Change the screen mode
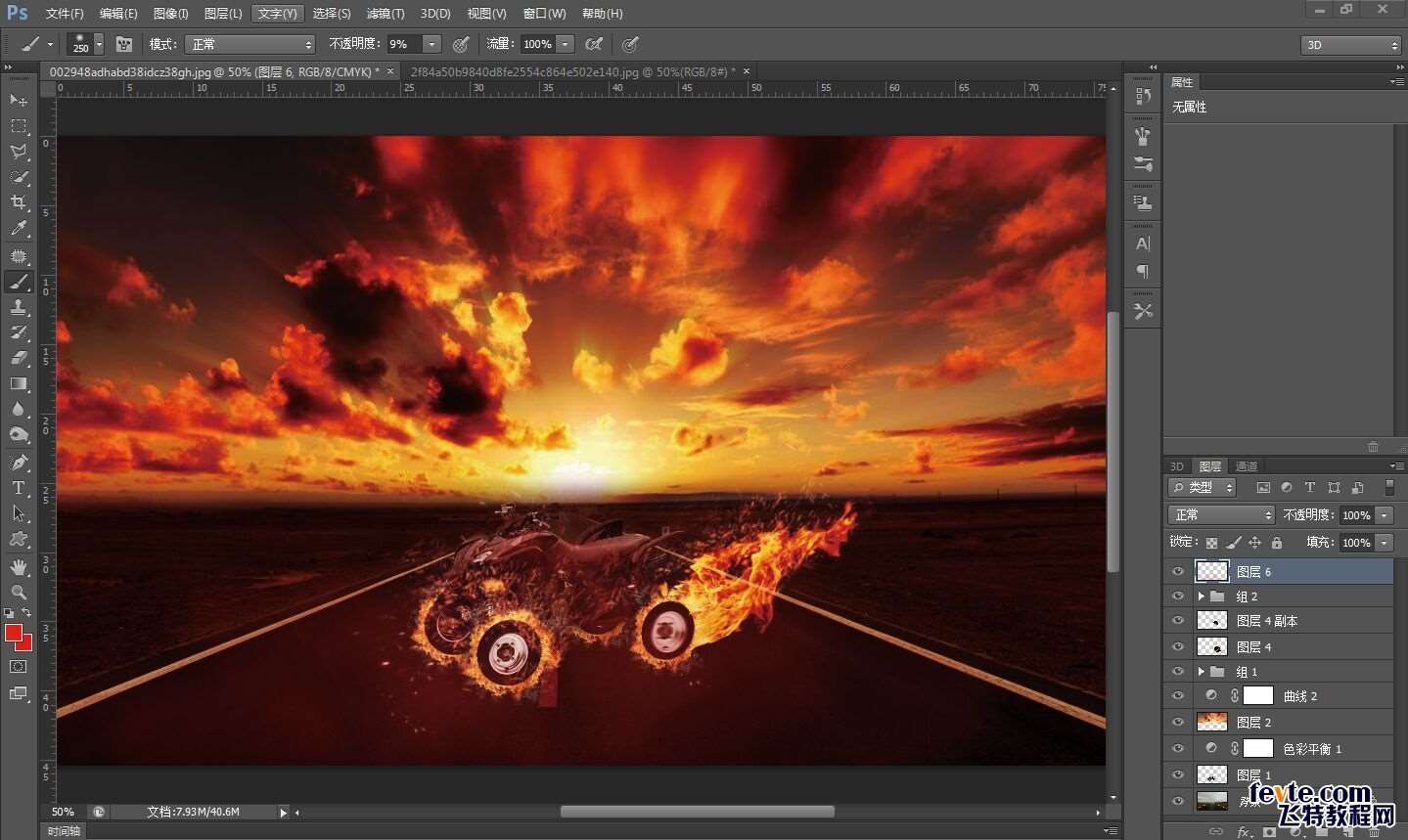Image resolution: width=1408 pixels, height=840 pixels. [19, 693]
